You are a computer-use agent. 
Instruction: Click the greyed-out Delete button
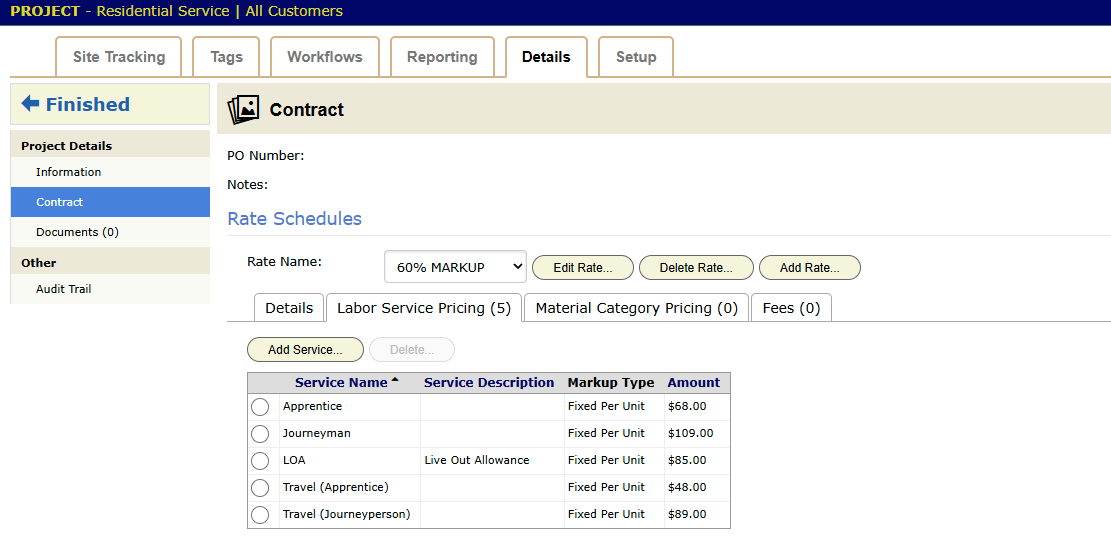(412, 349)
